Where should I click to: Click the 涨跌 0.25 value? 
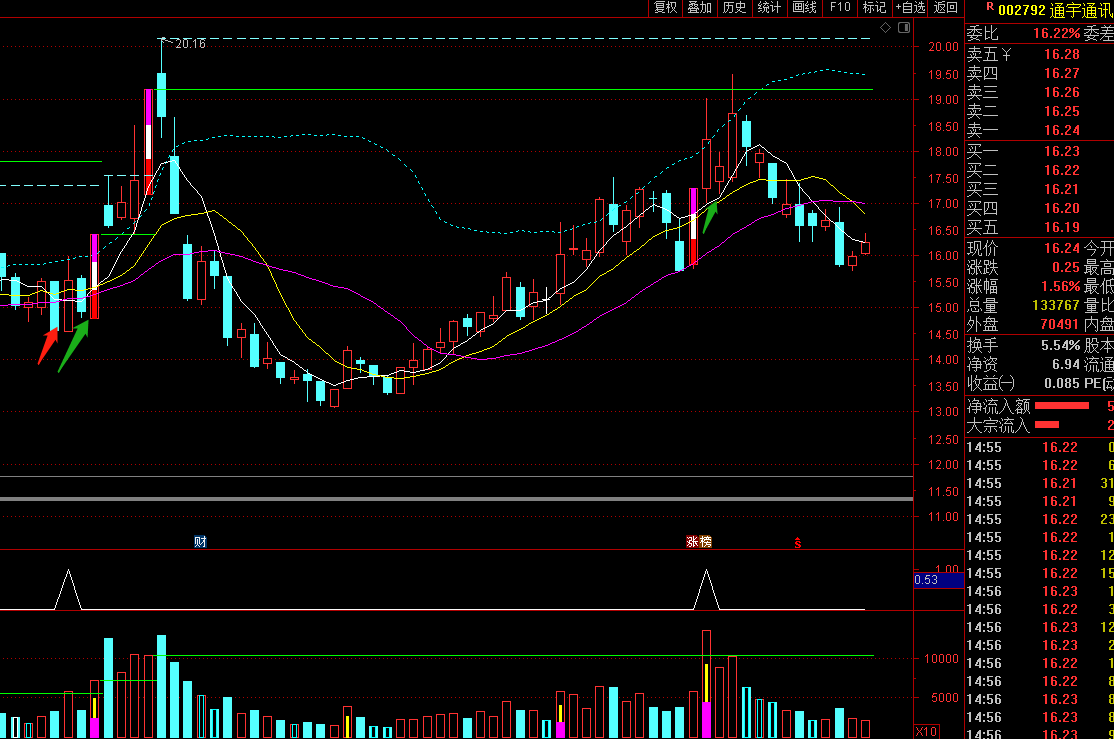coord(1066,267)
